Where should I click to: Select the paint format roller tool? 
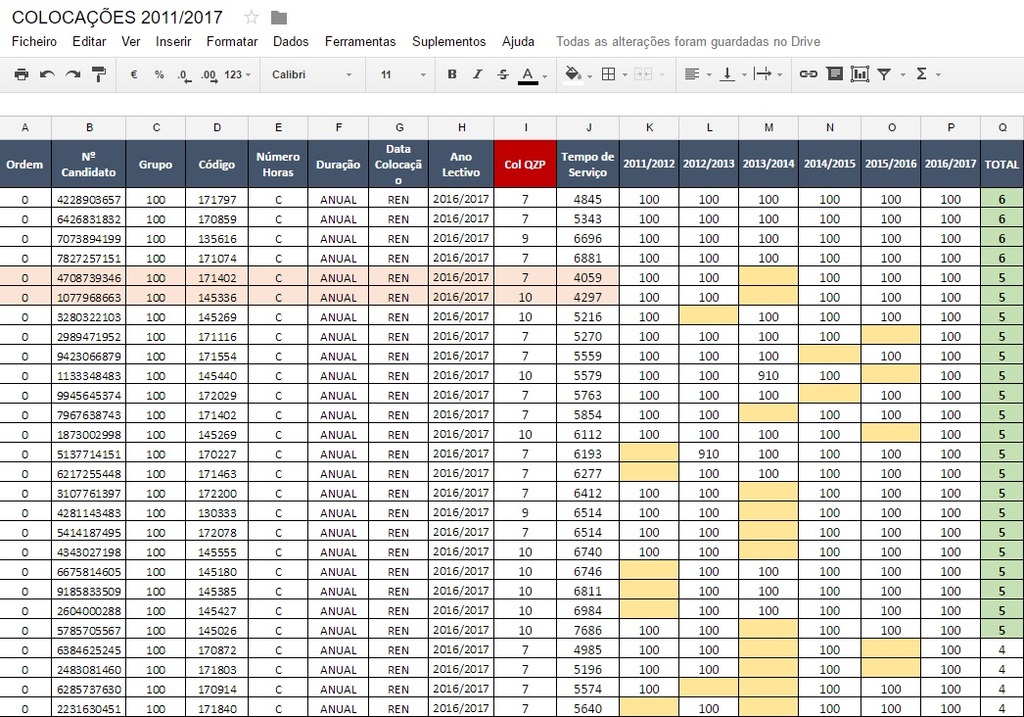(x=99, y=74)
